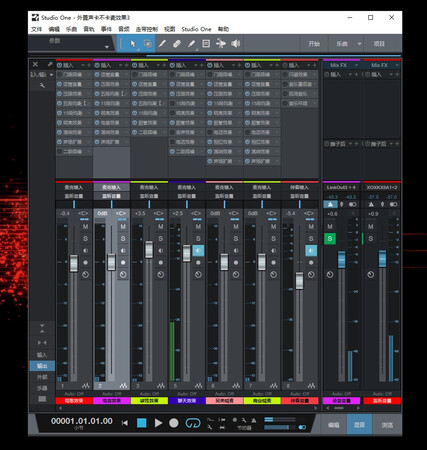This screenshot has height=450, width=427.
Task: Click the volume fader of channel 8
Action: click(x=300, y=281)
